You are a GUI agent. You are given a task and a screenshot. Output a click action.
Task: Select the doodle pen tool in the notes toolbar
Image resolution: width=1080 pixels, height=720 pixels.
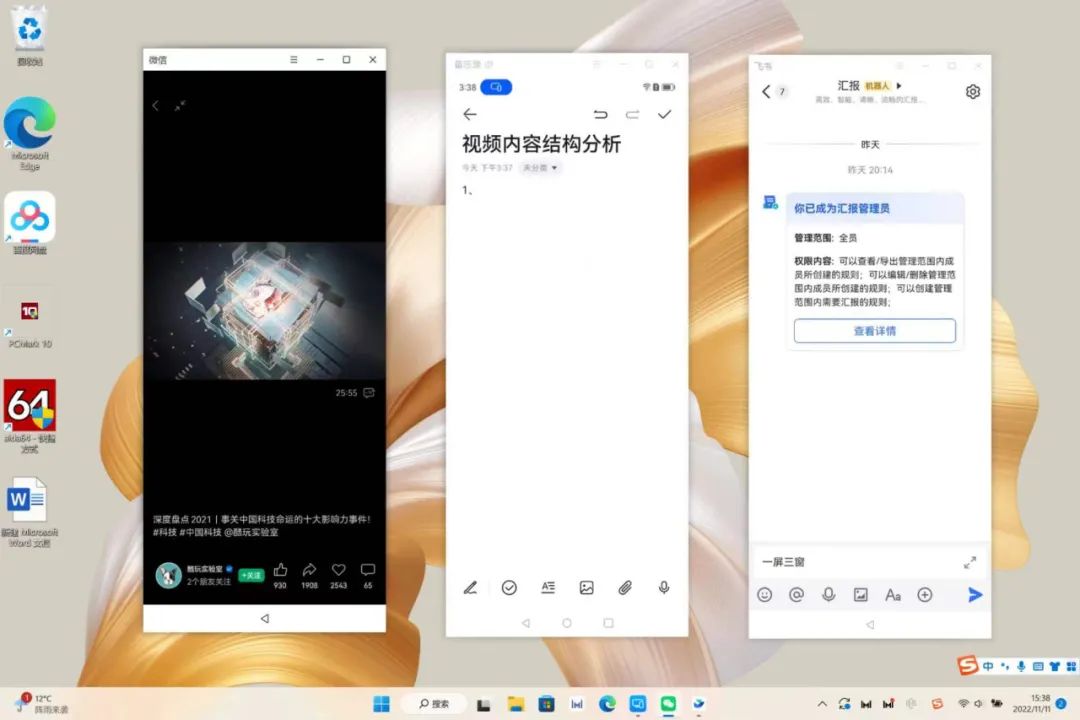pos(470,588)
